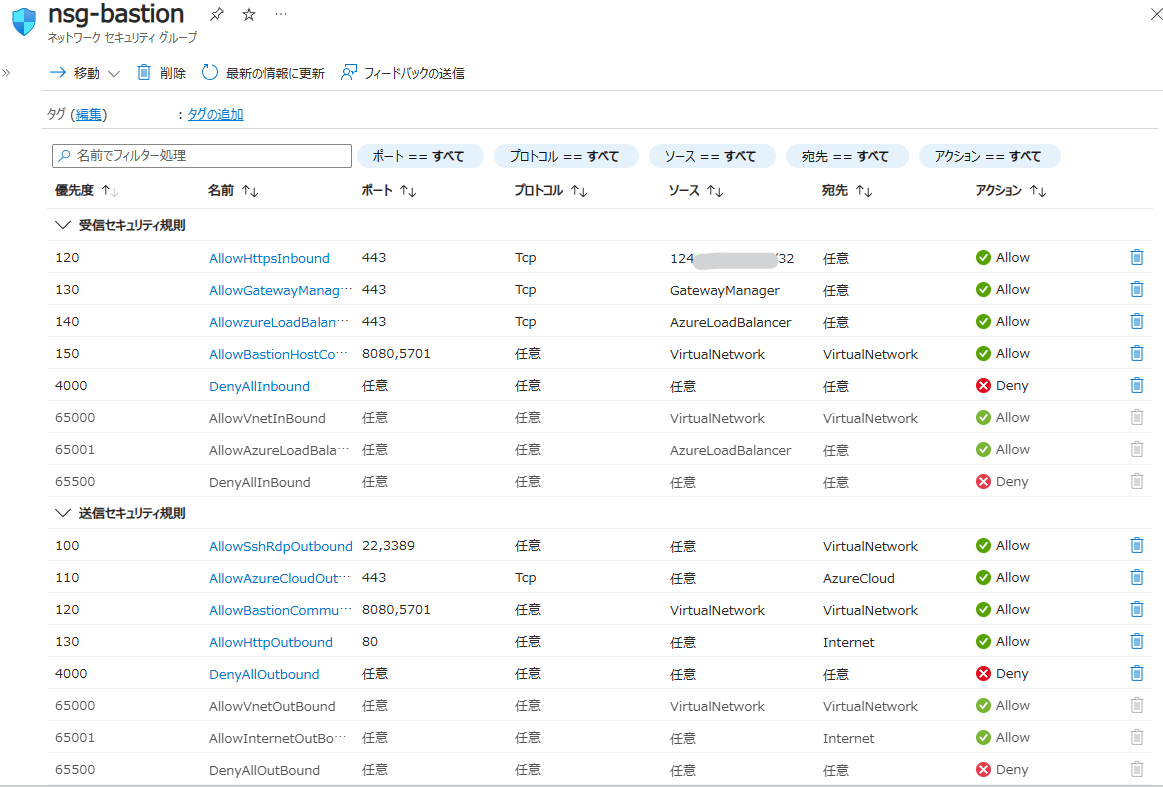Screen dimensions: 1163x787
Task: Open the ポート == すべて filter
Action: (x=420, y=156)
